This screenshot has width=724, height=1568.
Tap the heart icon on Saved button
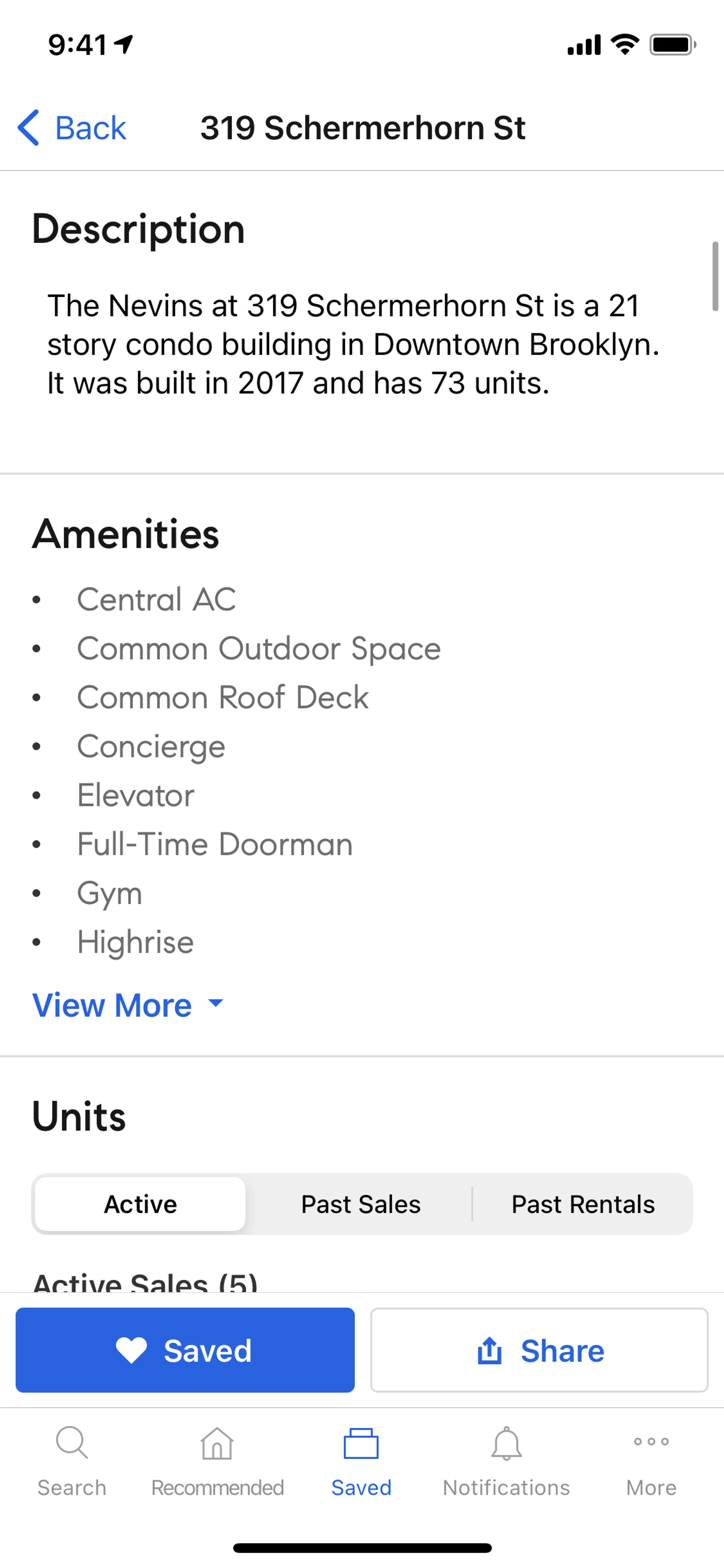click(132, 1350)
